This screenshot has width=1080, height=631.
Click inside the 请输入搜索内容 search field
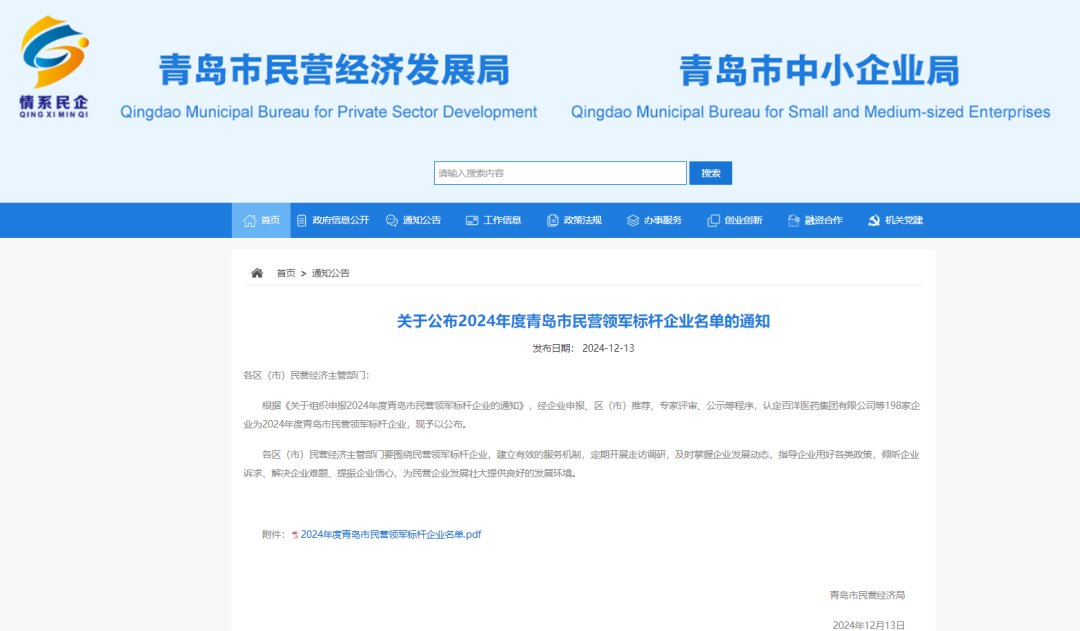point(560,172)
